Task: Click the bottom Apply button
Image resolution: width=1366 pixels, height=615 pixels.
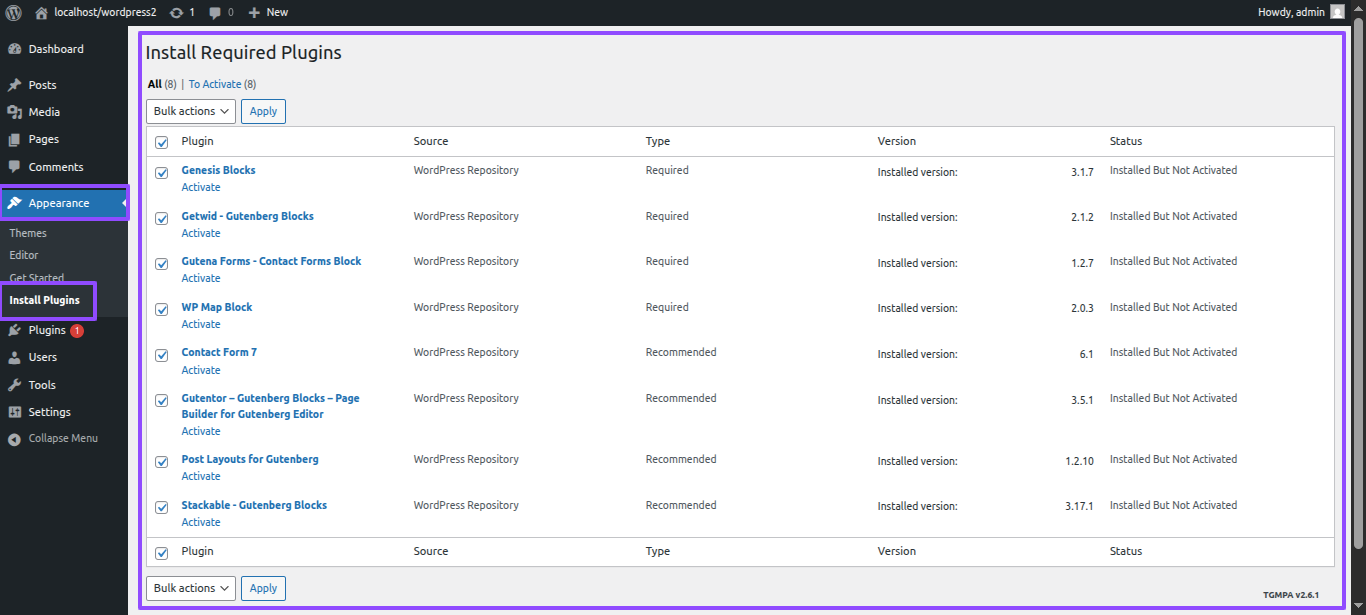Action: [x=263, y=588]
